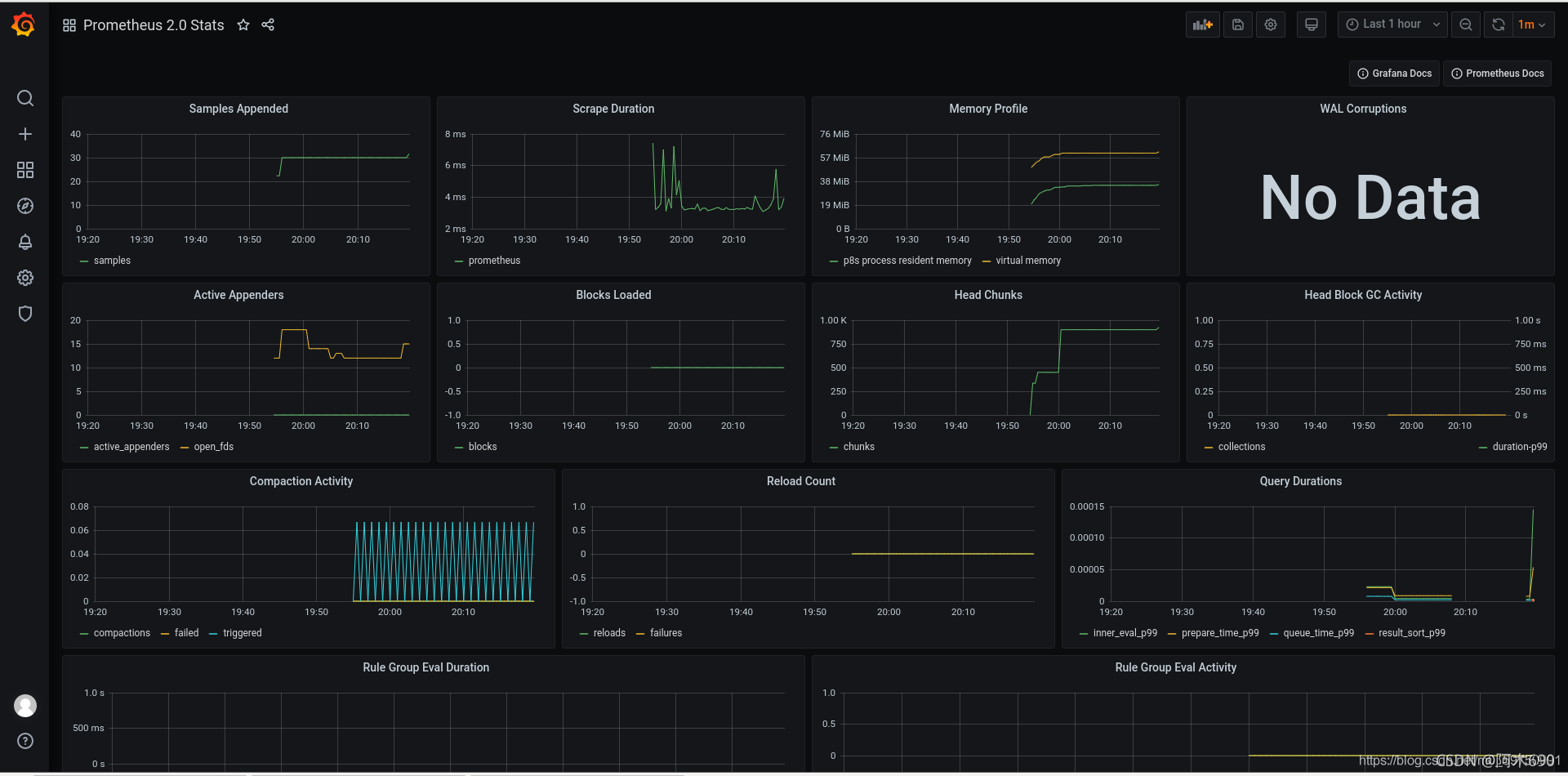Open the Server Admin shield icon
Image resolution: width=1568 pixels, height=776 pixels.
pyautogui.click(x=25, y=314)
